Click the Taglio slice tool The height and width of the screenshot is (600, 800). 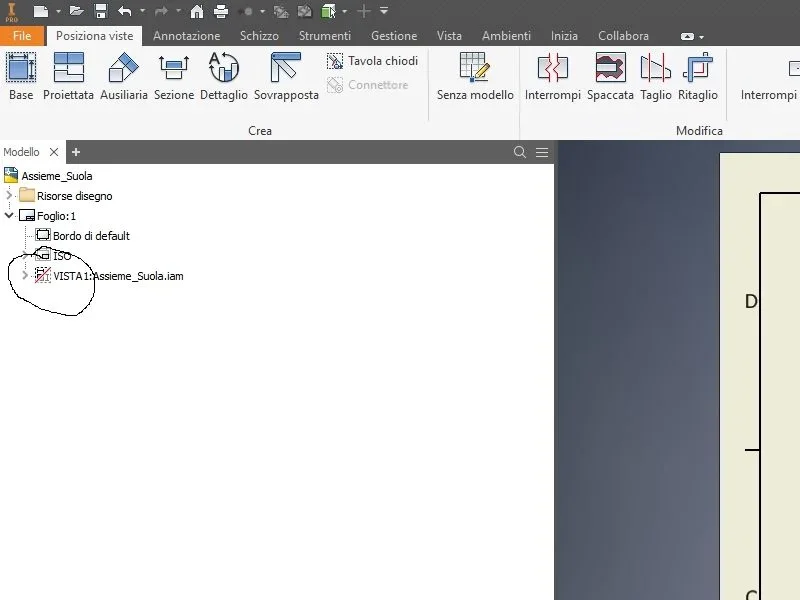click(x=656, y=76)
